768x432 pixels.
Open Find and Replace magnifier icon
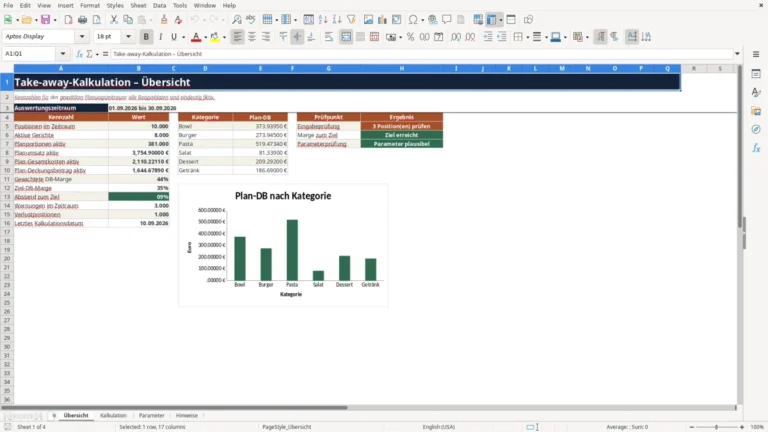click(237, 20)
